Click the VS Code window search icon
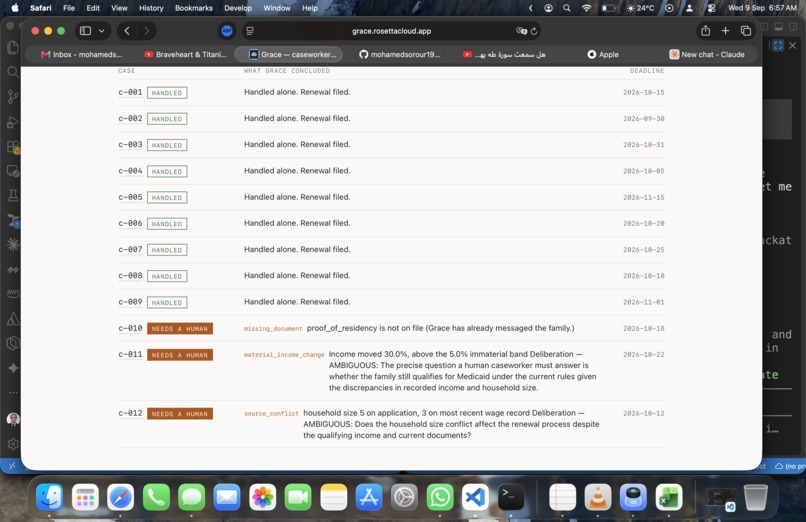Viewport: 806px width, 522px height. (12, 72)
